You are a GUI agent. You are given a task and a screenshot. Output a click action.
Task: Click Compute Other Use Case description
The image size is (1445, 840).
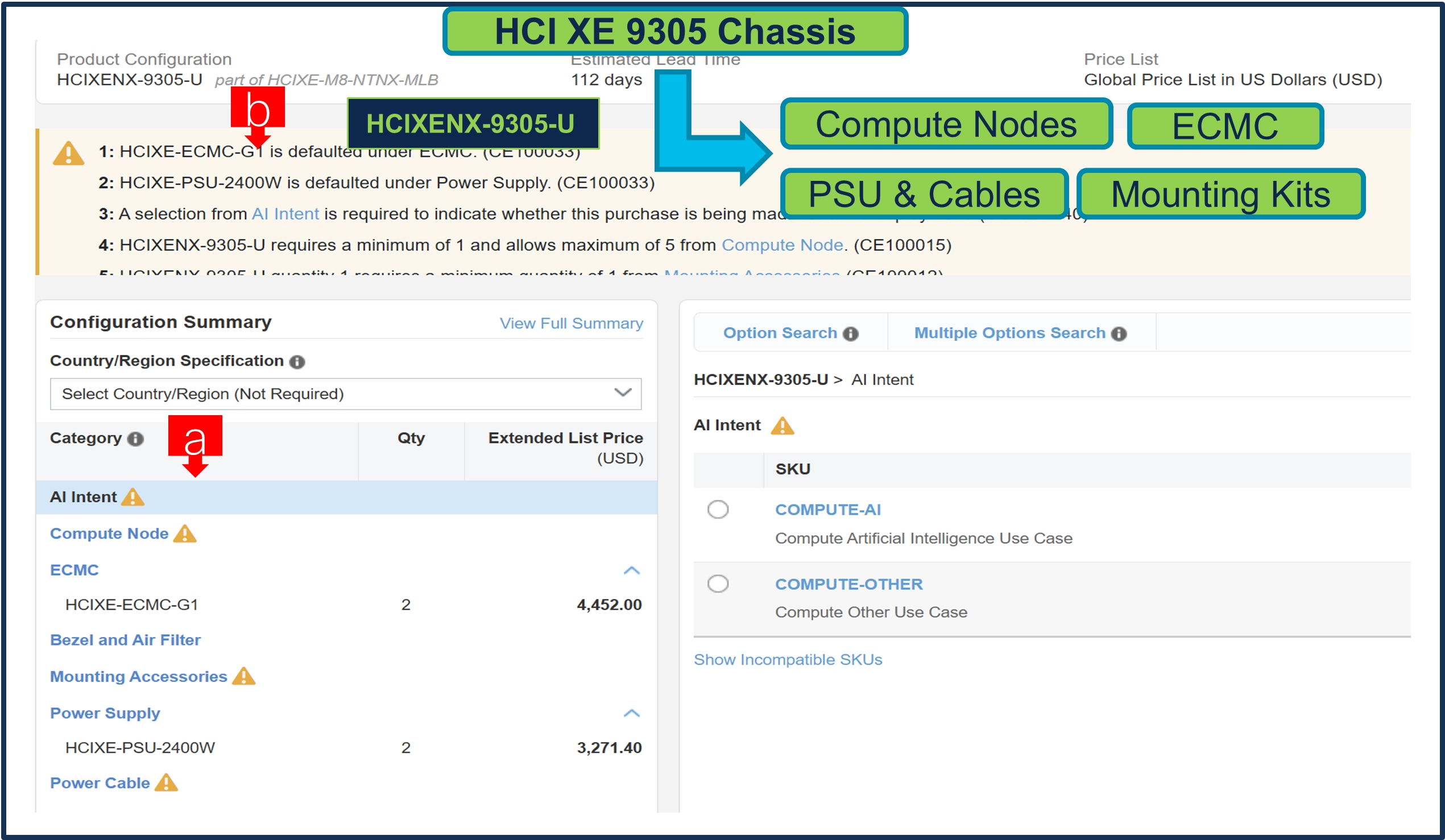click(871, 613)
